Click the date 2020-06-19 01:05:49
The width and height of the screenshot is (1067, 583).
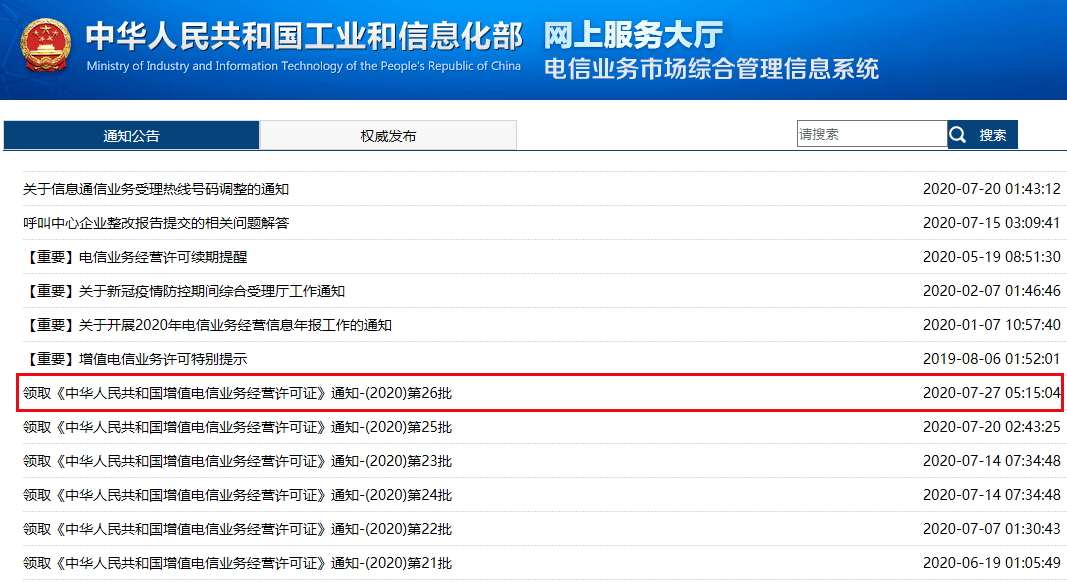pos(991,563)
